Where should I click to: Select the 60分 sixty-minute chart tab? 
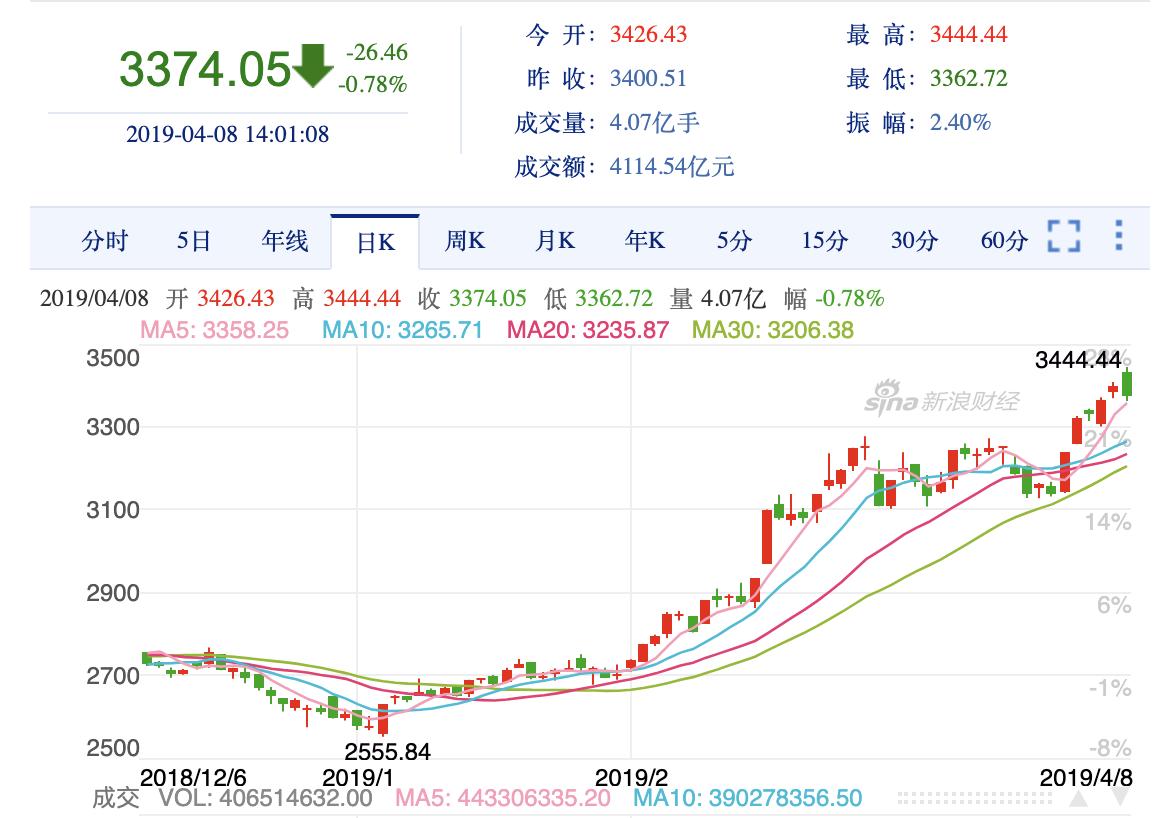(1004, 241)
